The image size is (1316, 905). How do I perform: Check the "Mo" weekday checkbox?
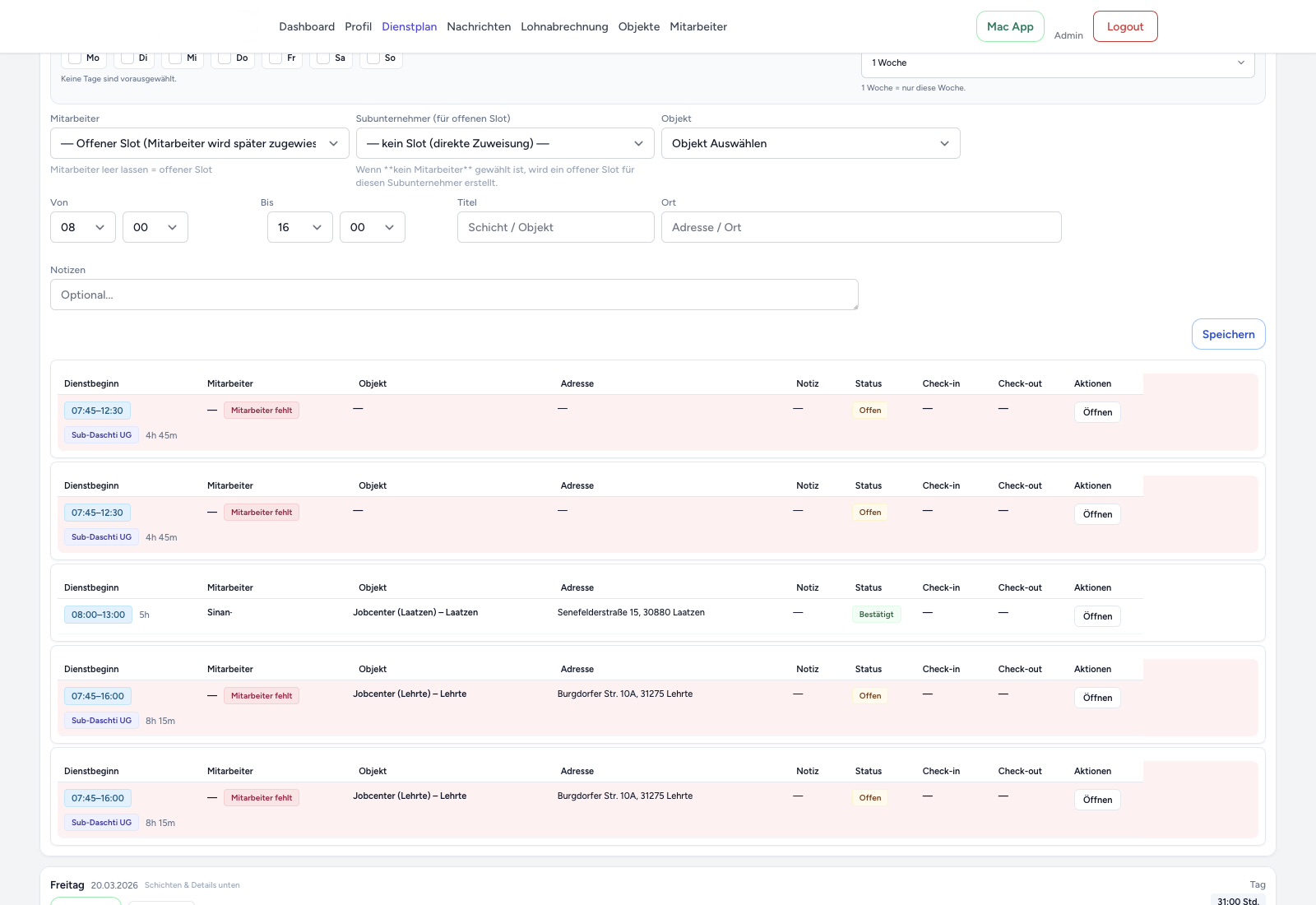[75, 58]
